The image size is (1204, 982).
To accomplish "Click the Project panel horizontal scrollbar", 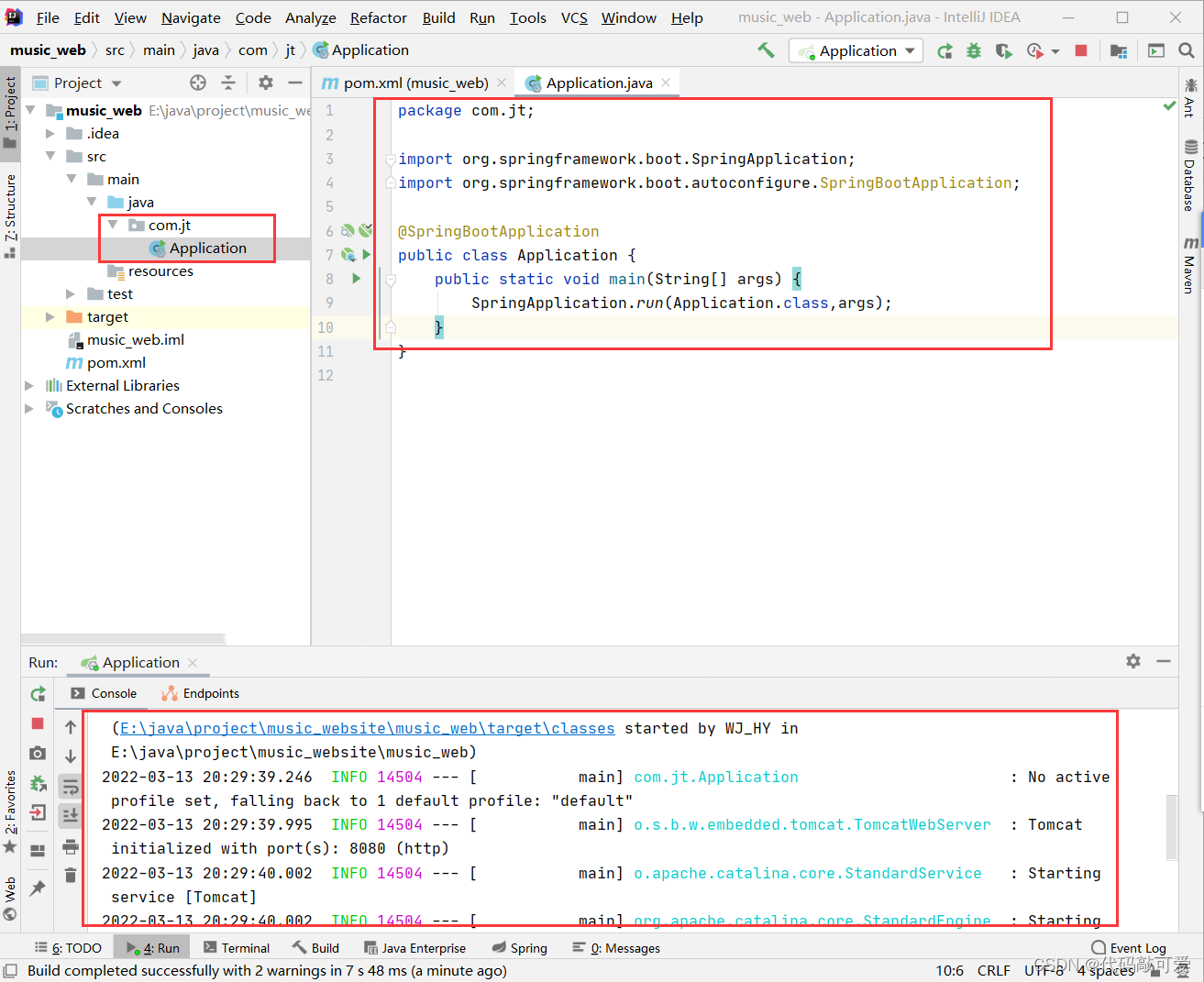I will [x=123, y=639].
